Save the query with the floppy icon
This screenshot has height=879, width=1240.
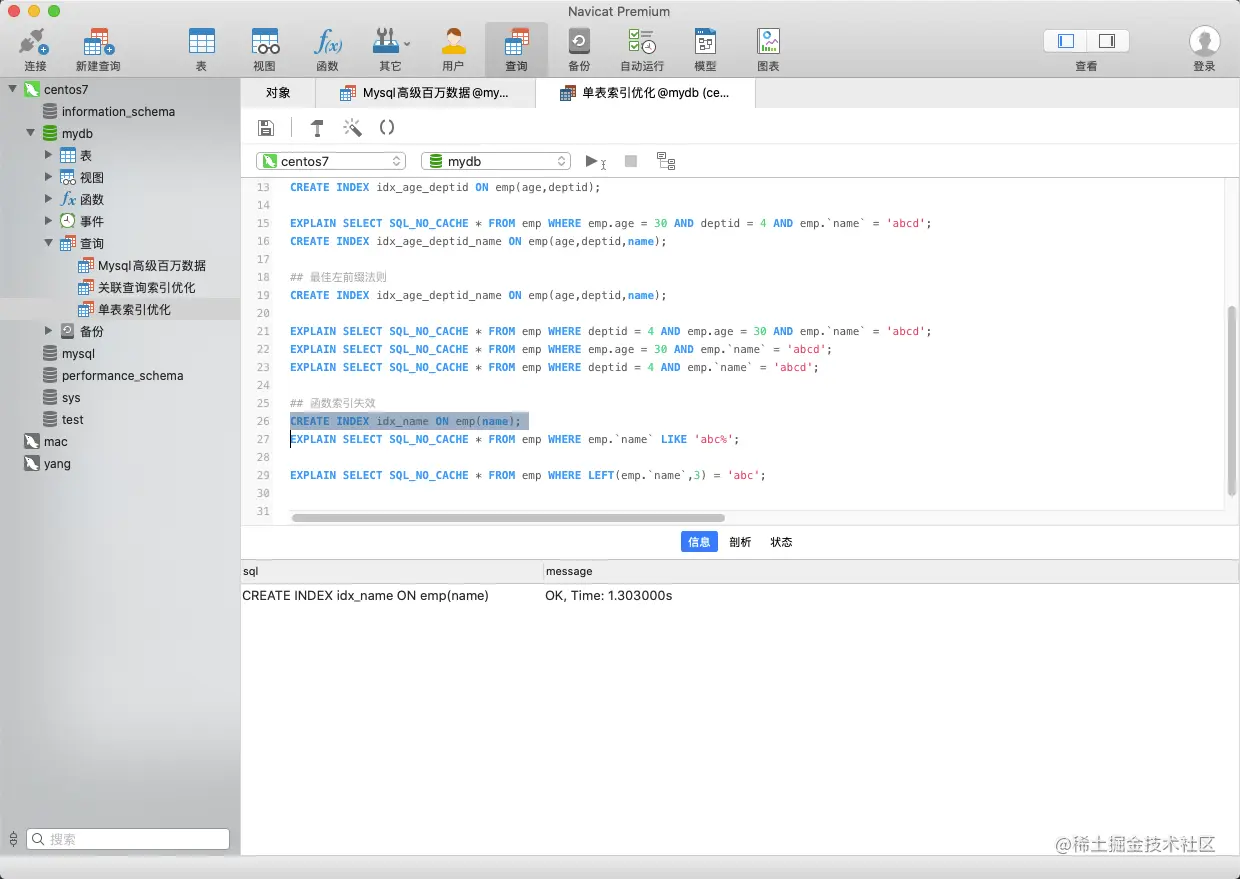tap(266, 127)
